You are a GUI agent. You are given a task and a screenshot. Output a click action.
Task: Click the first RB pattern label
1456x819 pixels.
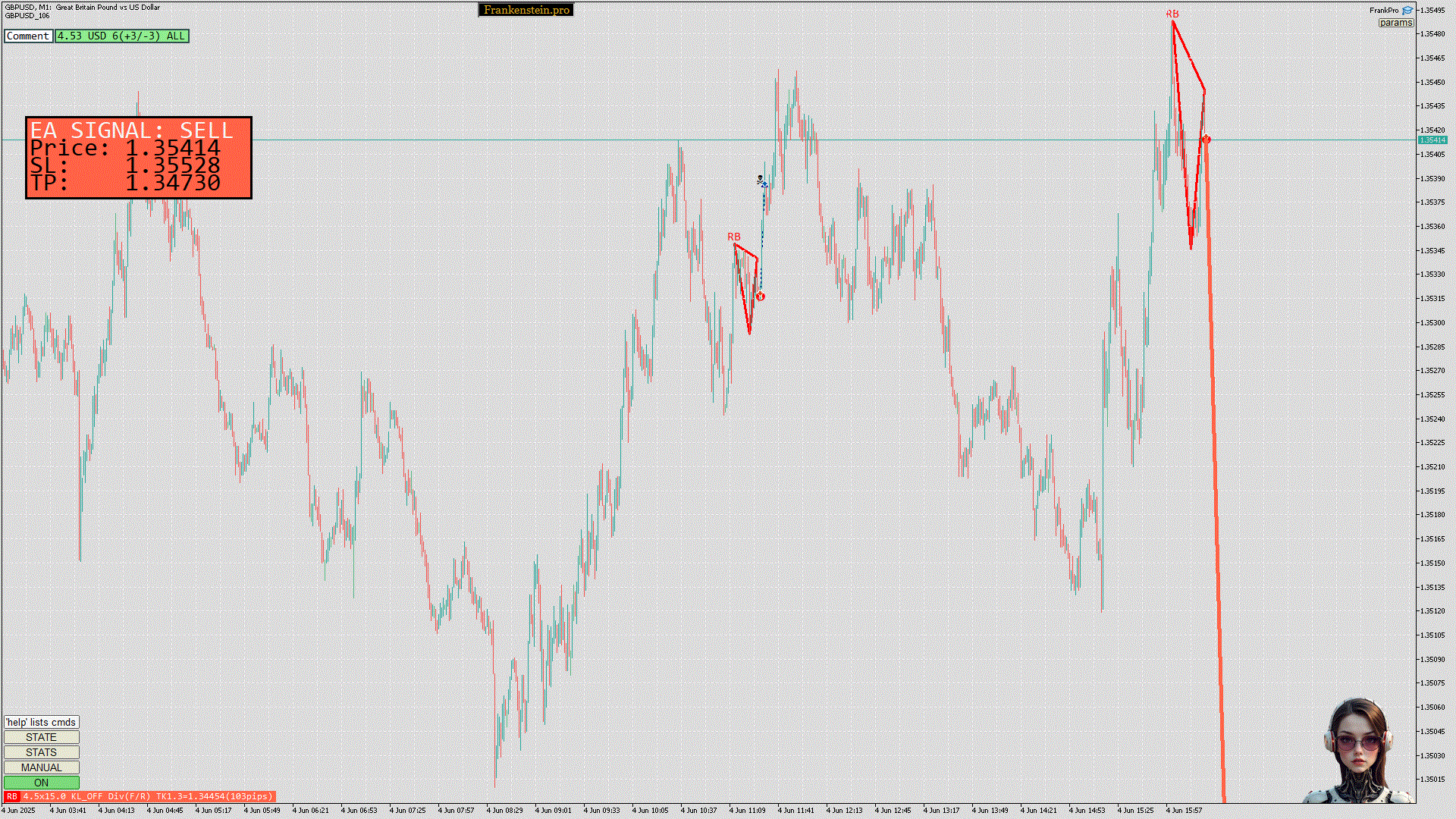point(733,237)
